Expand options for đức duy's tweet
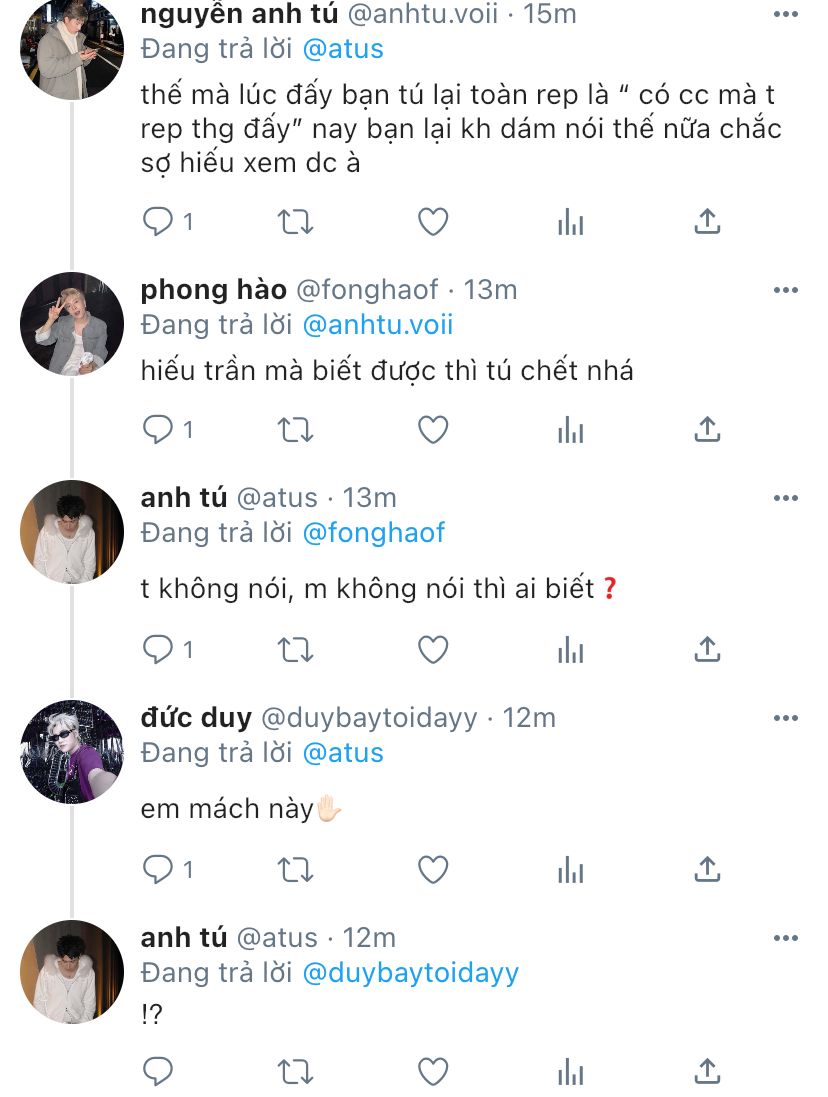Viewport: 828px width, 1097px height. [x=786, y=718]
